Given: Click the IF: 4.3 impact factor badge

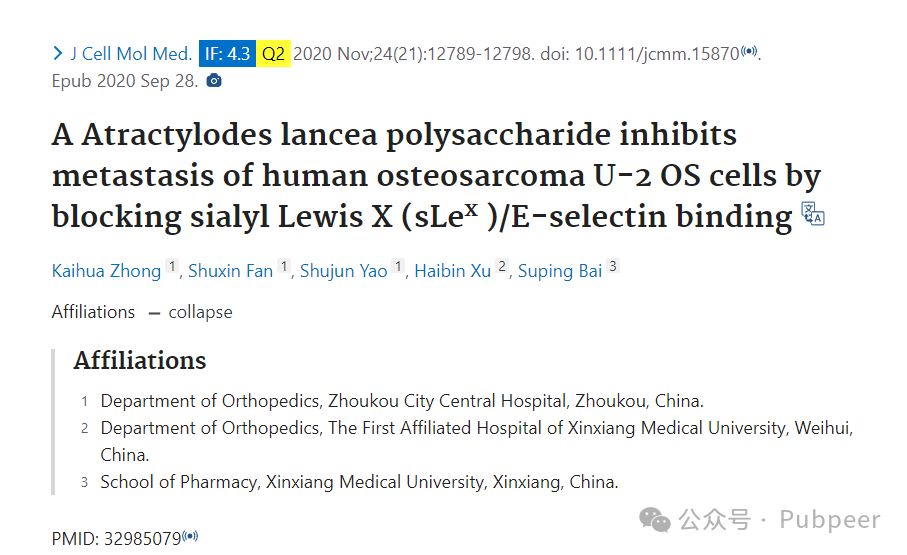Looking at the screenshot, I should coord(227,54).
